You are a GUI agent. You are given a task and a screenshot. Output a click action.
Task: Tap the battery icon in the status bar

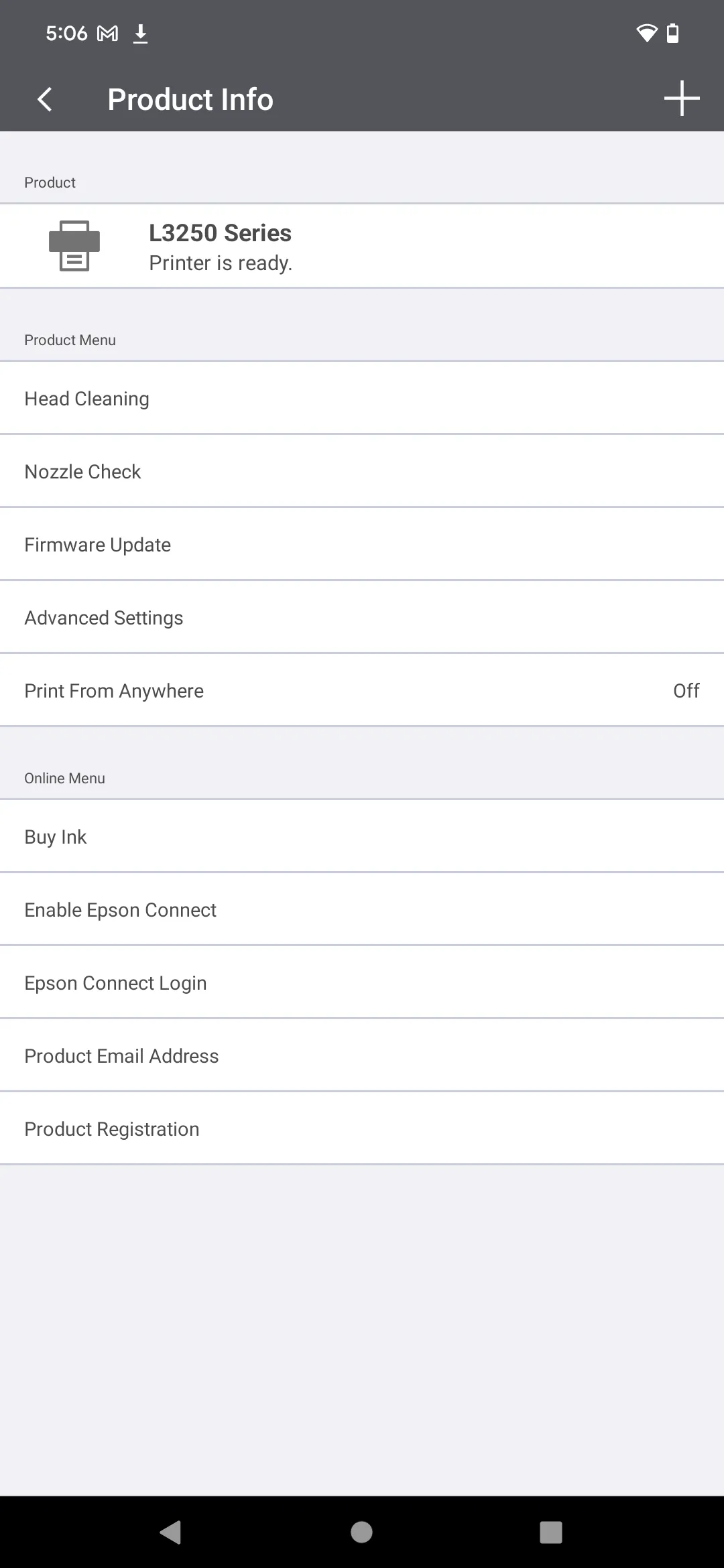pos(672,32)
